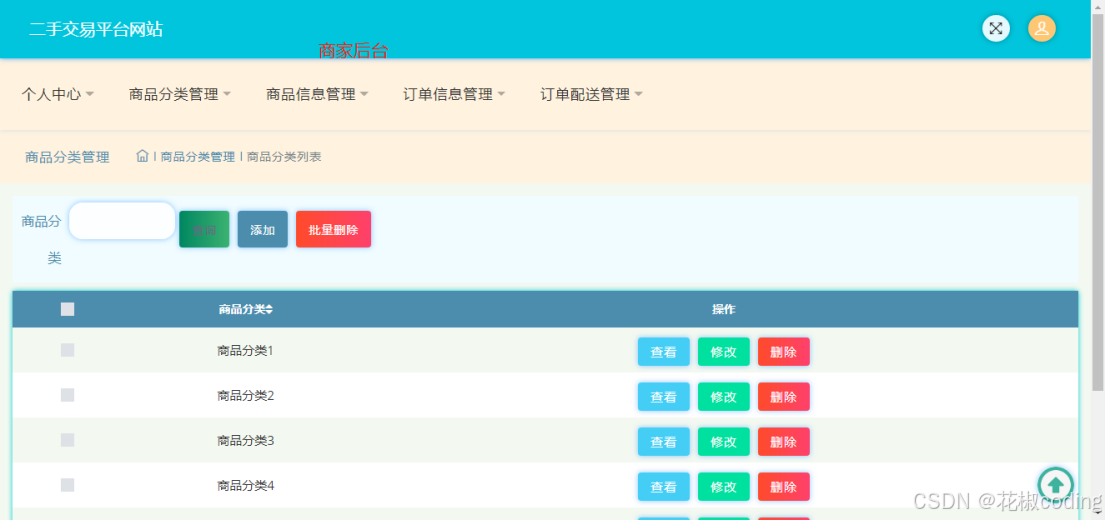The height and width of the screenshot is (521, 1106).
Task: Click the 商品分类管理 page heading text
Action: 67,157
